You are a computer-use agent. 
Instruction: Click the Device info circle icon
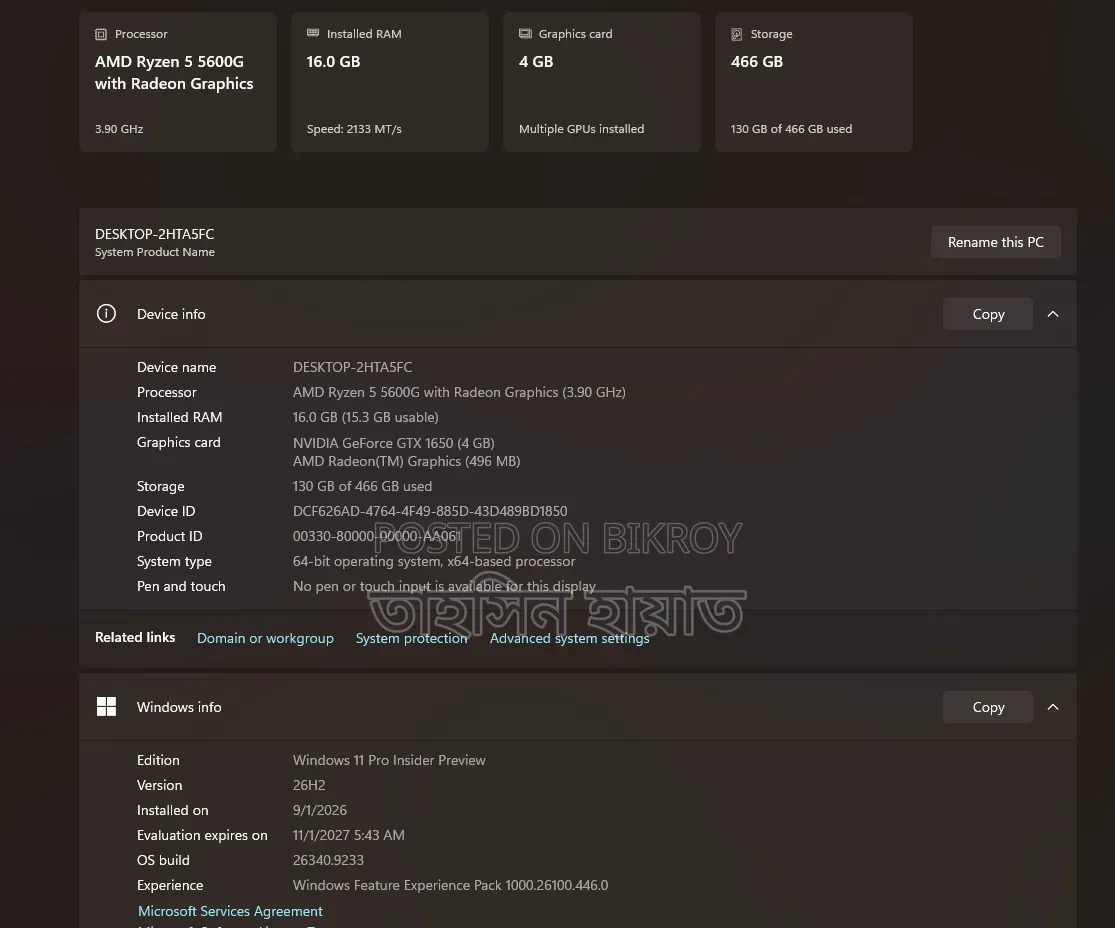106,314
